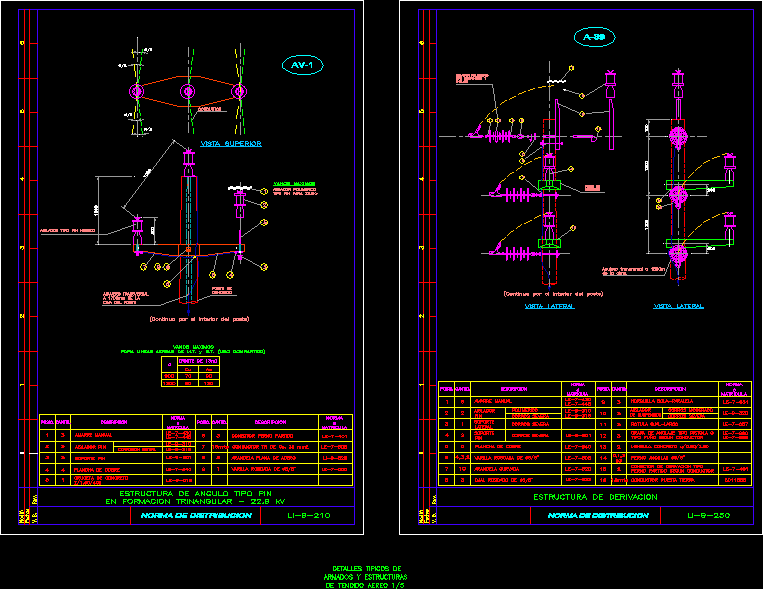Click the title ESTRUCTURA DE ANGULO TIPO PIN
This screenshot has width=763, height=589.
tap(195, 494)
